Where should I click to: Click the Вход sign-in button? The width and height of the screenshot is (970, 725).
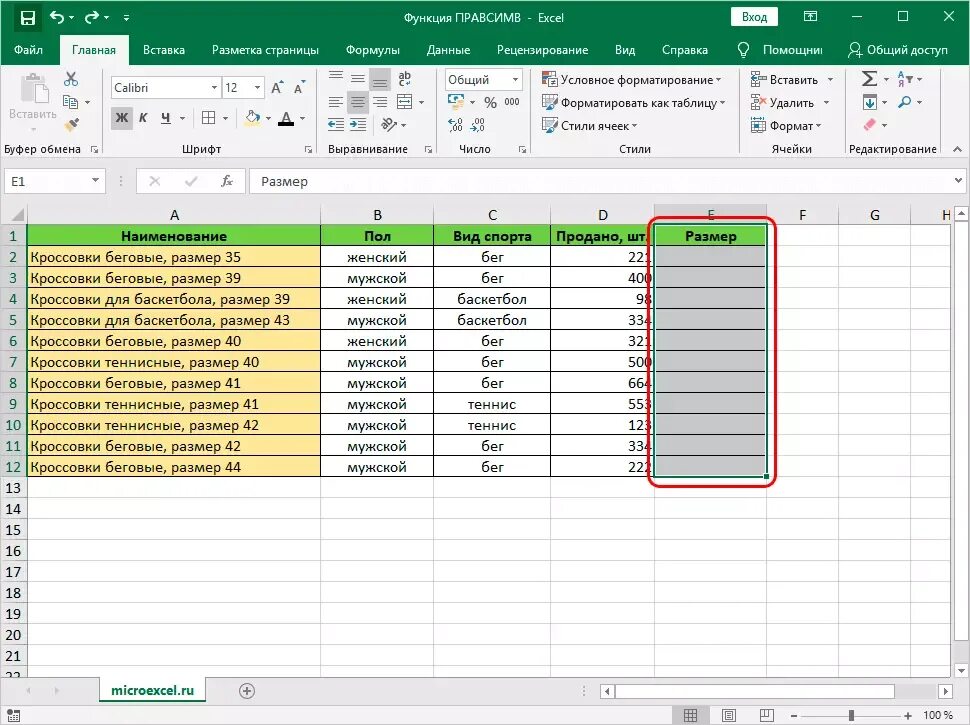(x=754, y=17)
